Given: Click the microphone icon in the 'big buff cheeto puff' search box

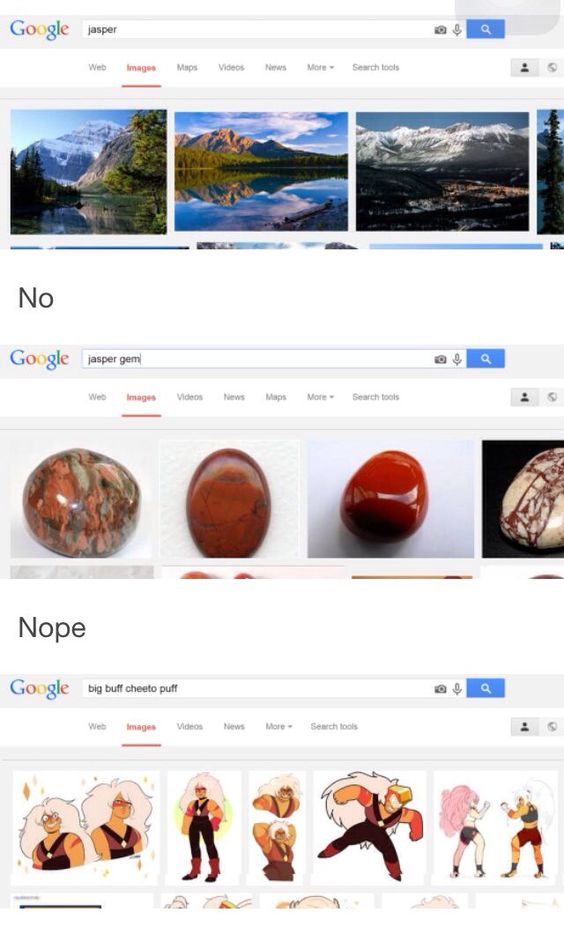Looking at the screenshot, I should 457,688.
